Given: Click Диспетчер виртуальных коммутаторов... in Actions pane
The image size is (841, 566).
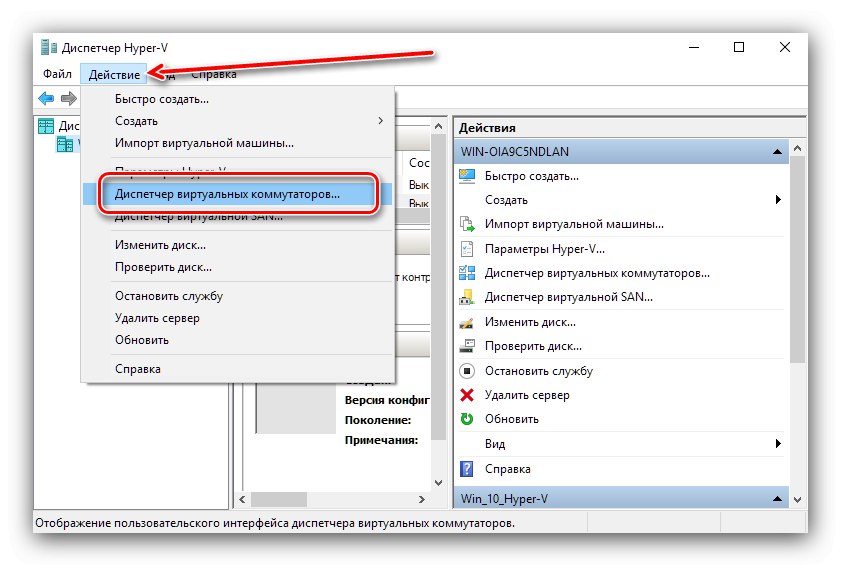Looking at the screenshot, I should [597, 273].
